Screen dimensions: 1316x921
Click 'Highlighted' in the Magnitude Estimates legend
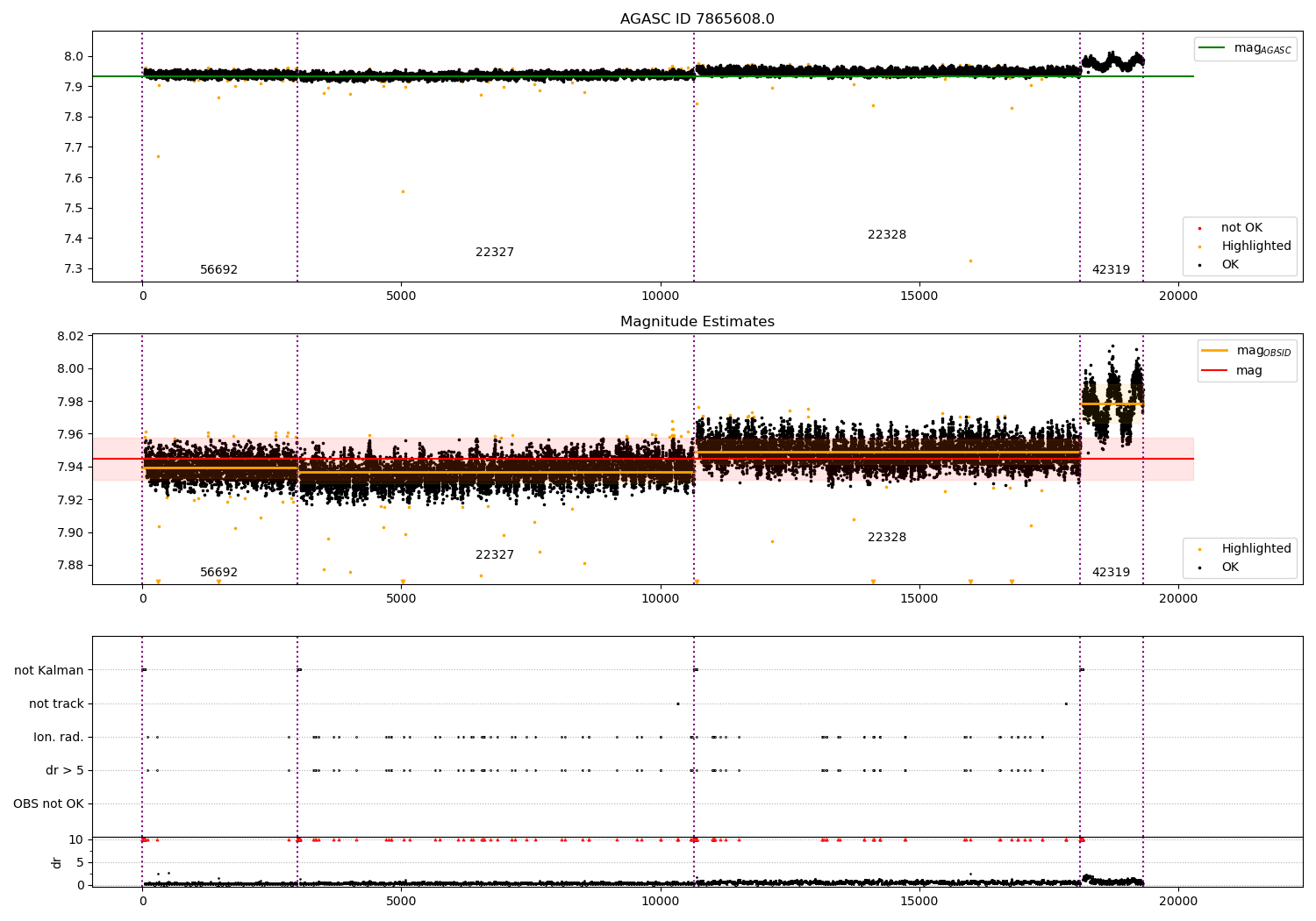tap(1256, 549)
